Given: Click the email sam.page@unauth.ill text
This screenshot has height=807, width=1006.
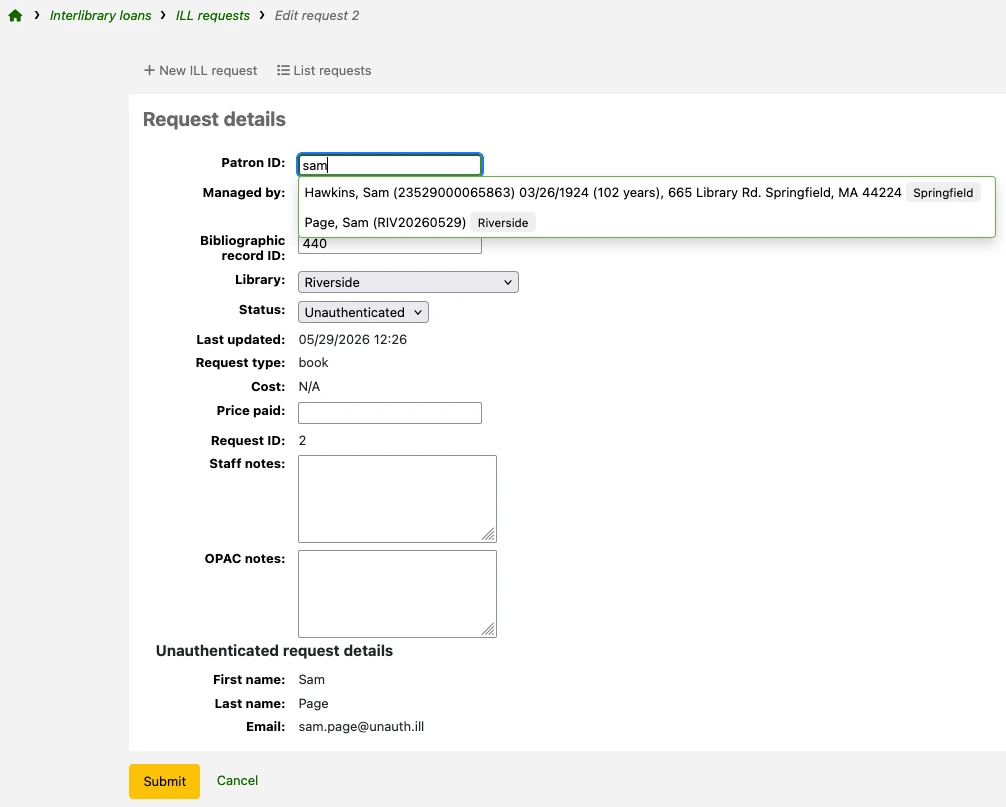Looking at the screenshot, I should click(361, 727).
